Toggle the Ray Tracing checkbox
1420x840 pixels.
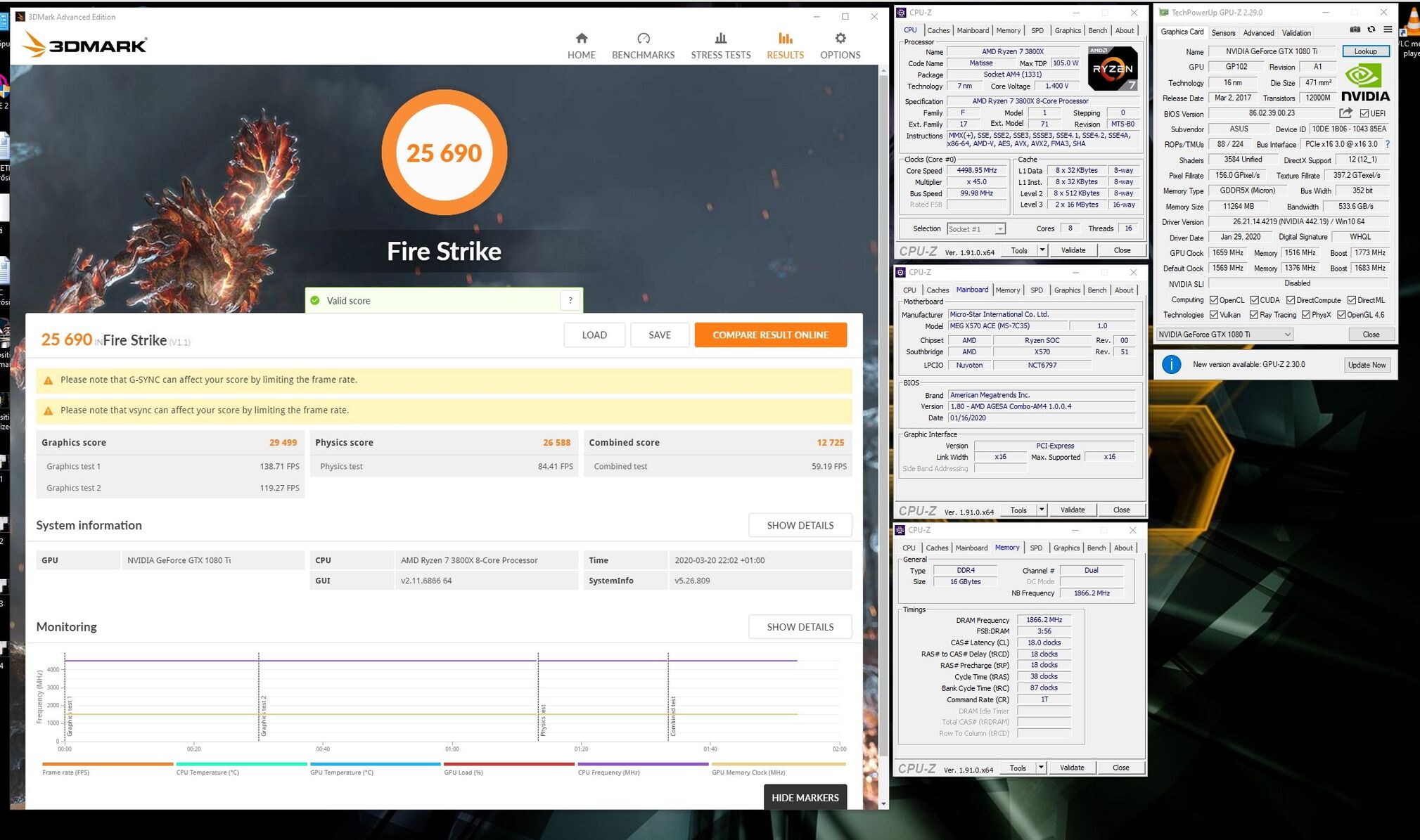tap(1253, 315)
